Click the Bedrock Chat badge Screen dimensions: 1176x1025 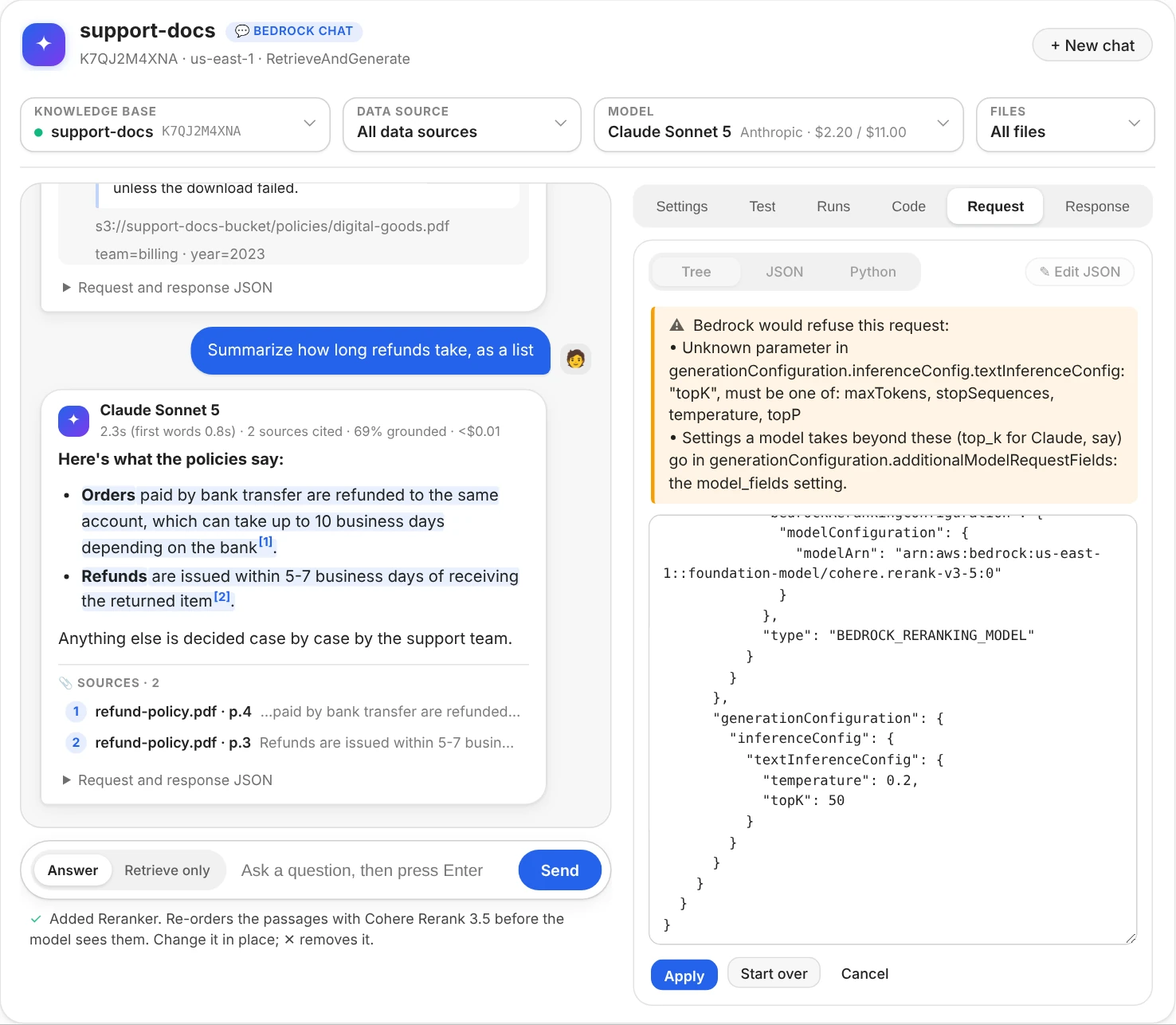[x=294, y=31]
